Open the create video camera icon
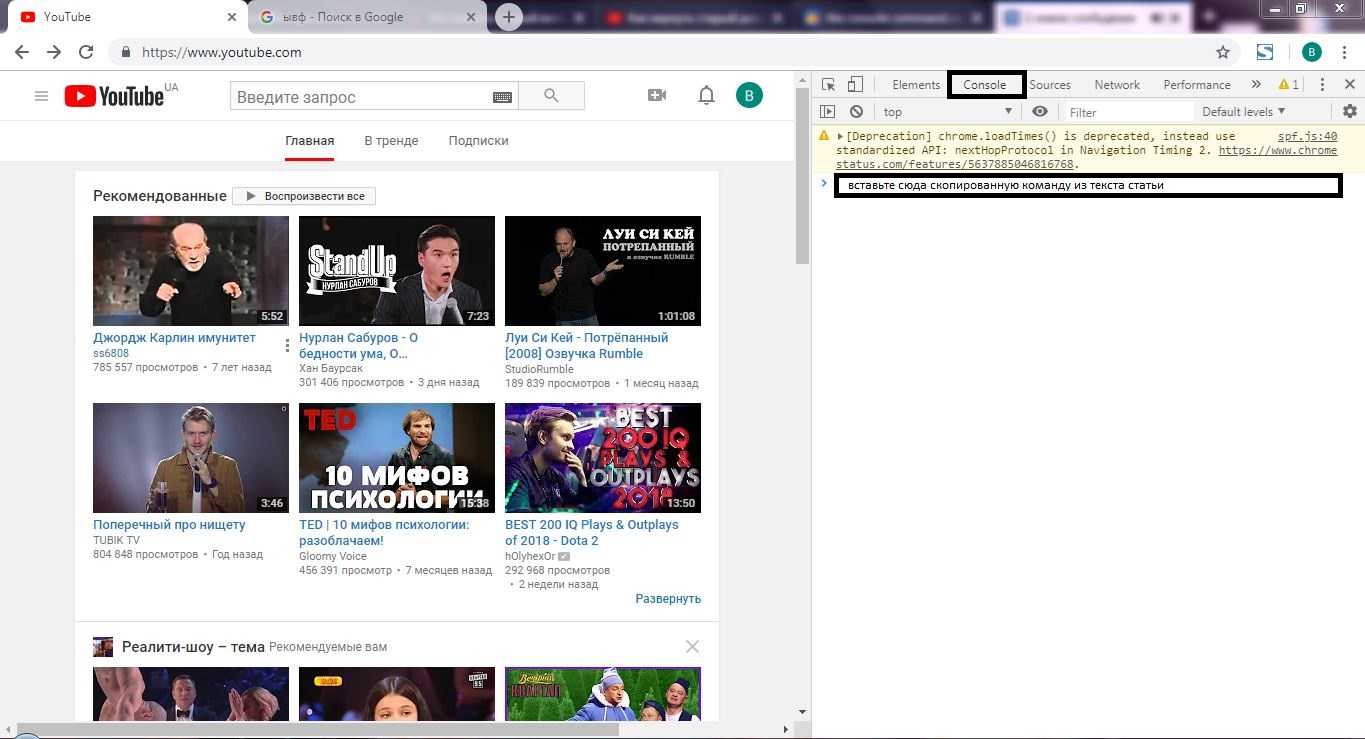 click(657, 95)
